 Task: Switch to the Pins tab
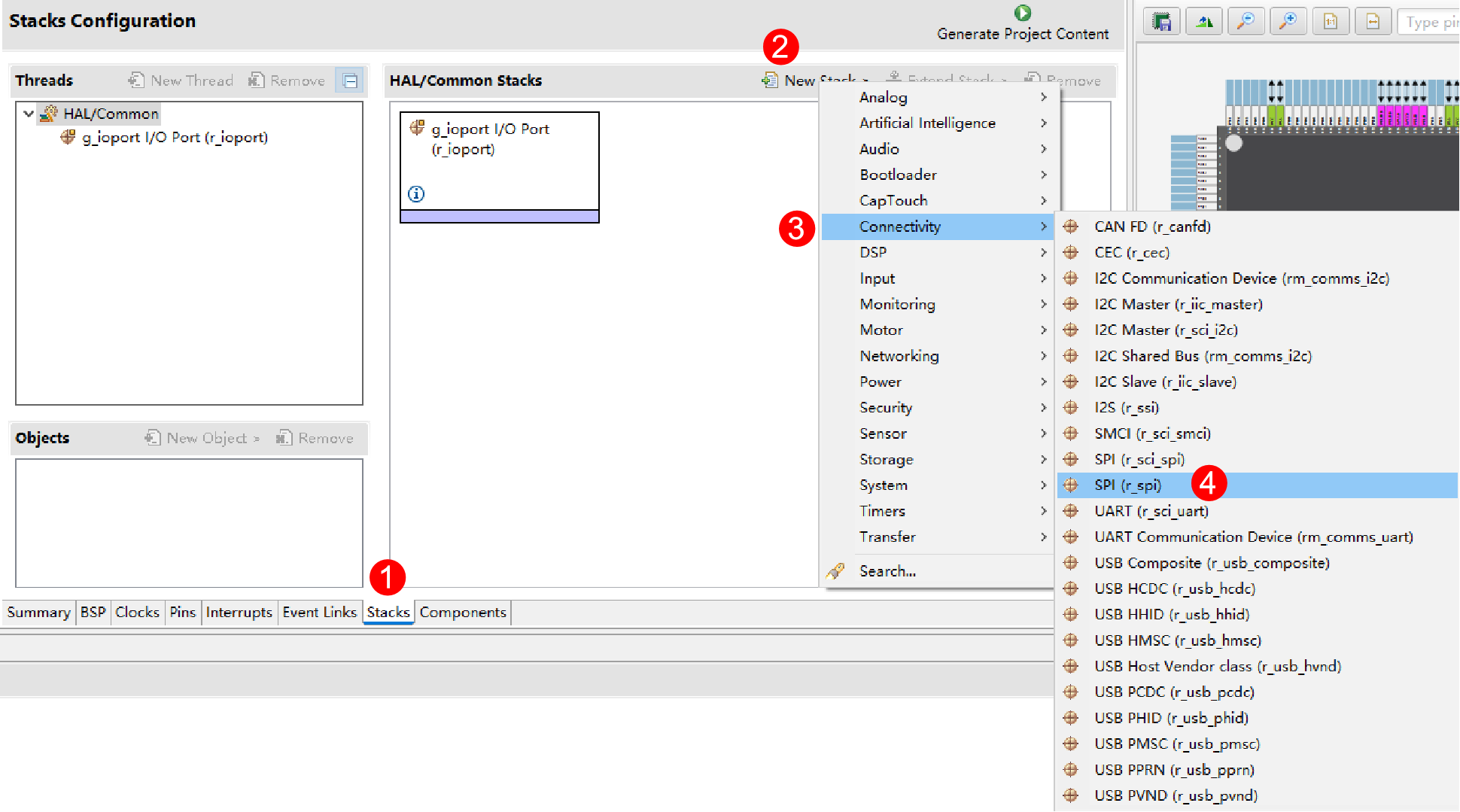[182, 612]
